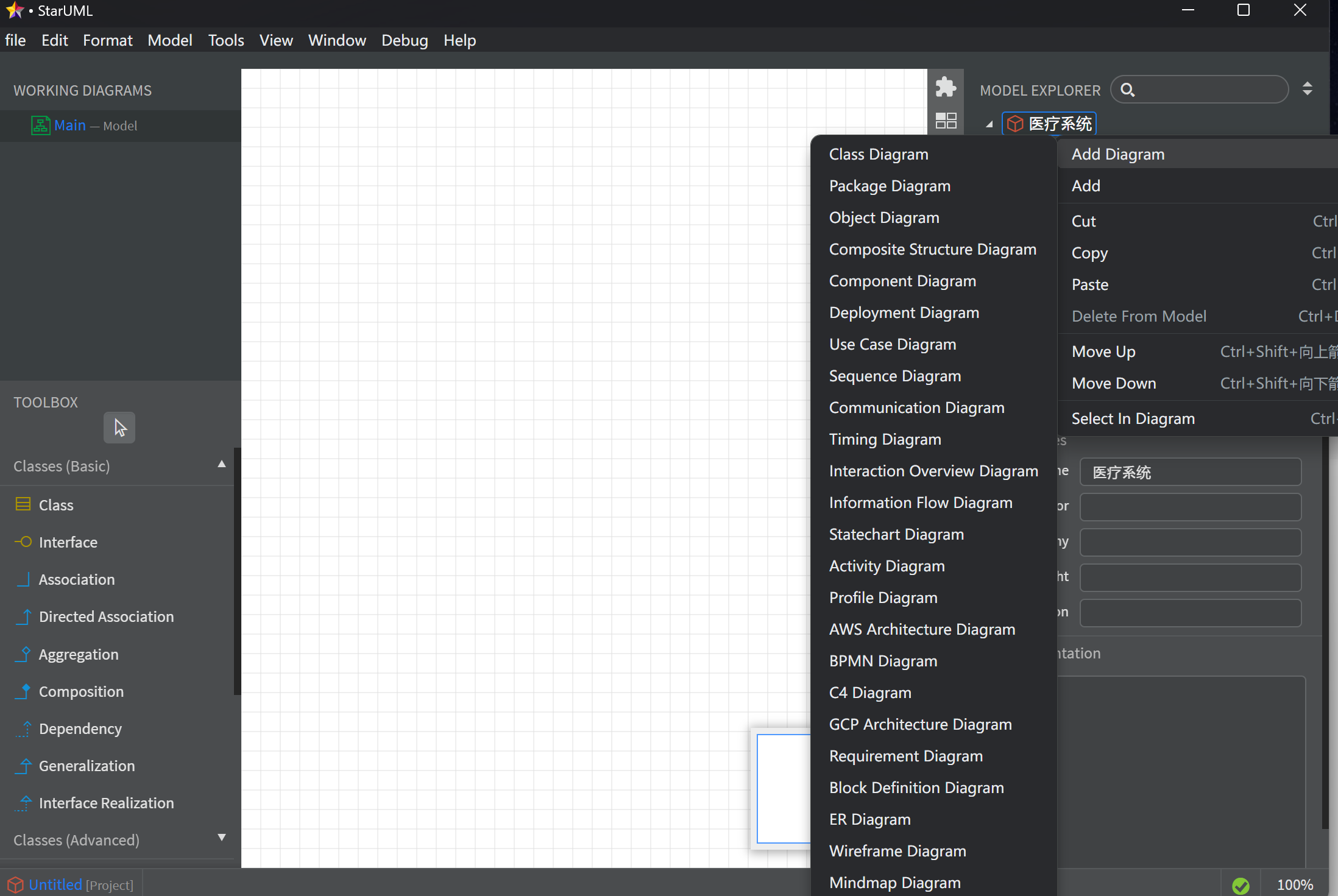Select Sequence Diagram in the submenu
1338x896 pixels.
[x=894, y=376]
